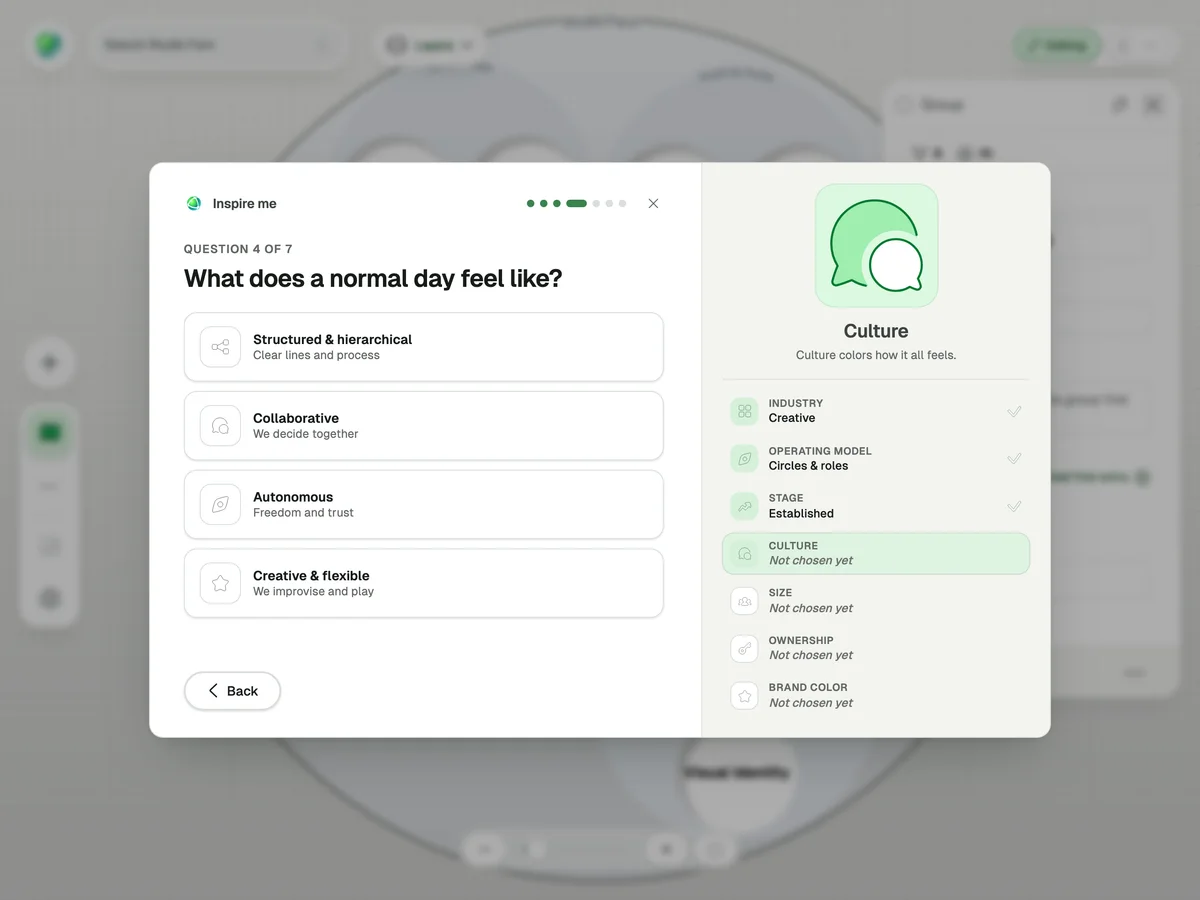Pick the Autonomous option card
Screen dimensions: 1200x900
423,504
